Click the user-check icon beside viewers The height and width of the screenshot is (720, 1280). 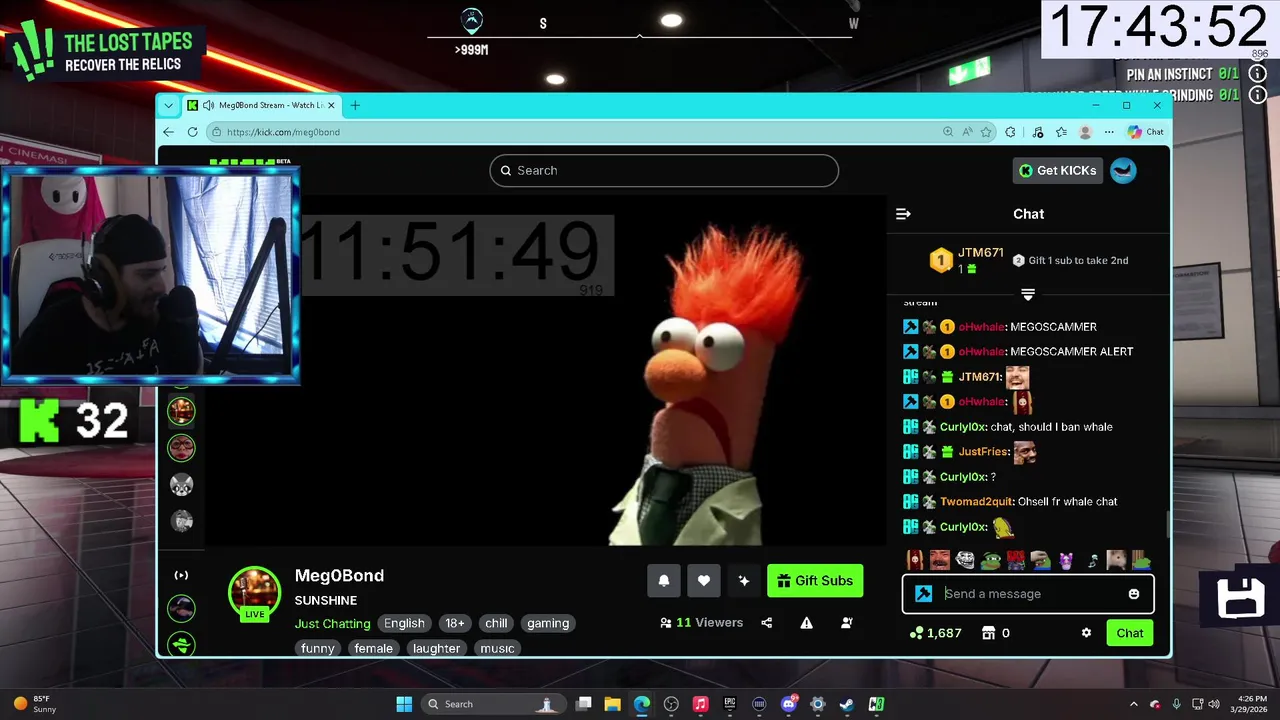(x=847, y=623)
